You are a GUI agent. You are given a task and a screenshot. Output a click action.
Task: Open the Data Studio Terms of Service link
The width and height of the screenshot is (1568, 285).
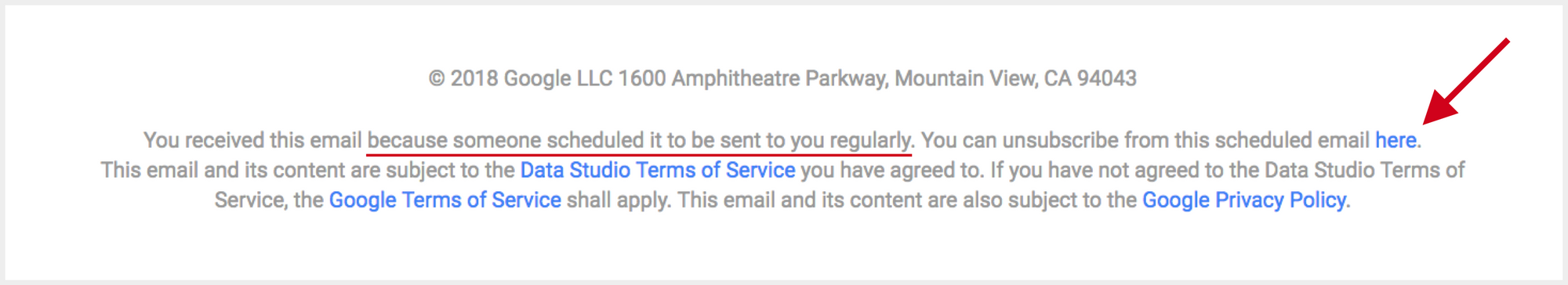click(658, 170)
